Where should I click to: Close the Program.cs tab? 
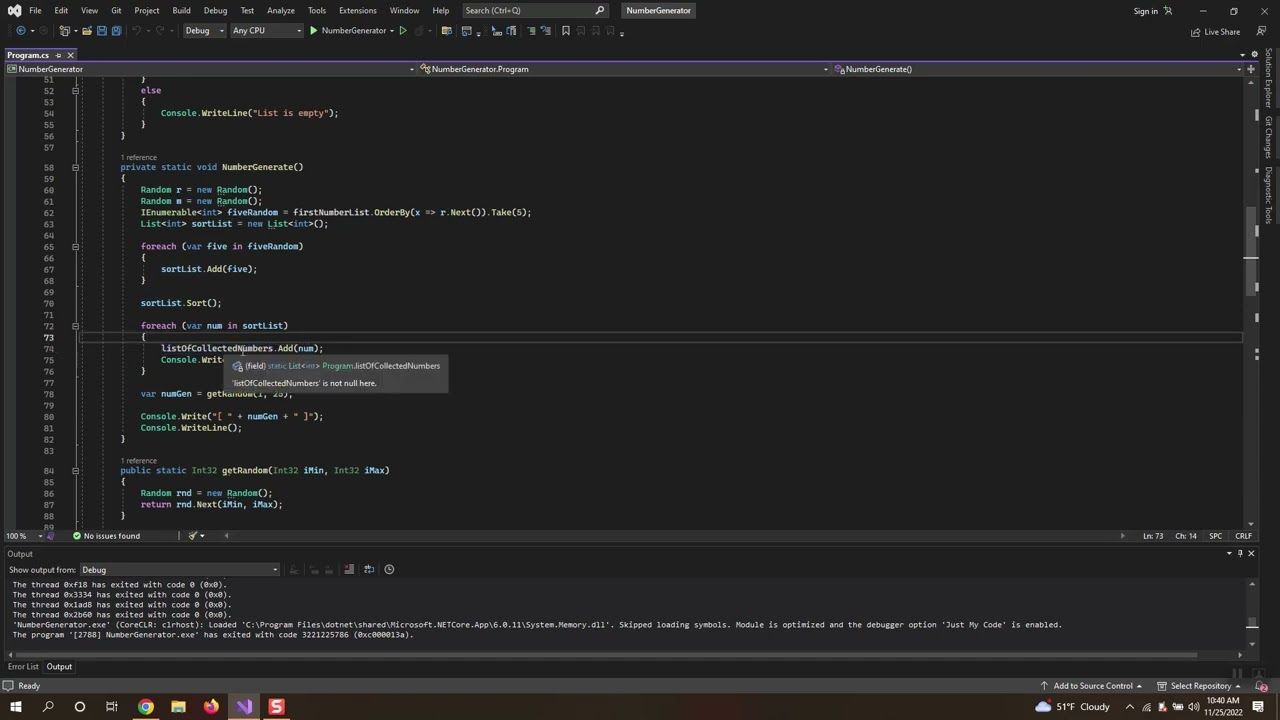[x=70, y=55]
